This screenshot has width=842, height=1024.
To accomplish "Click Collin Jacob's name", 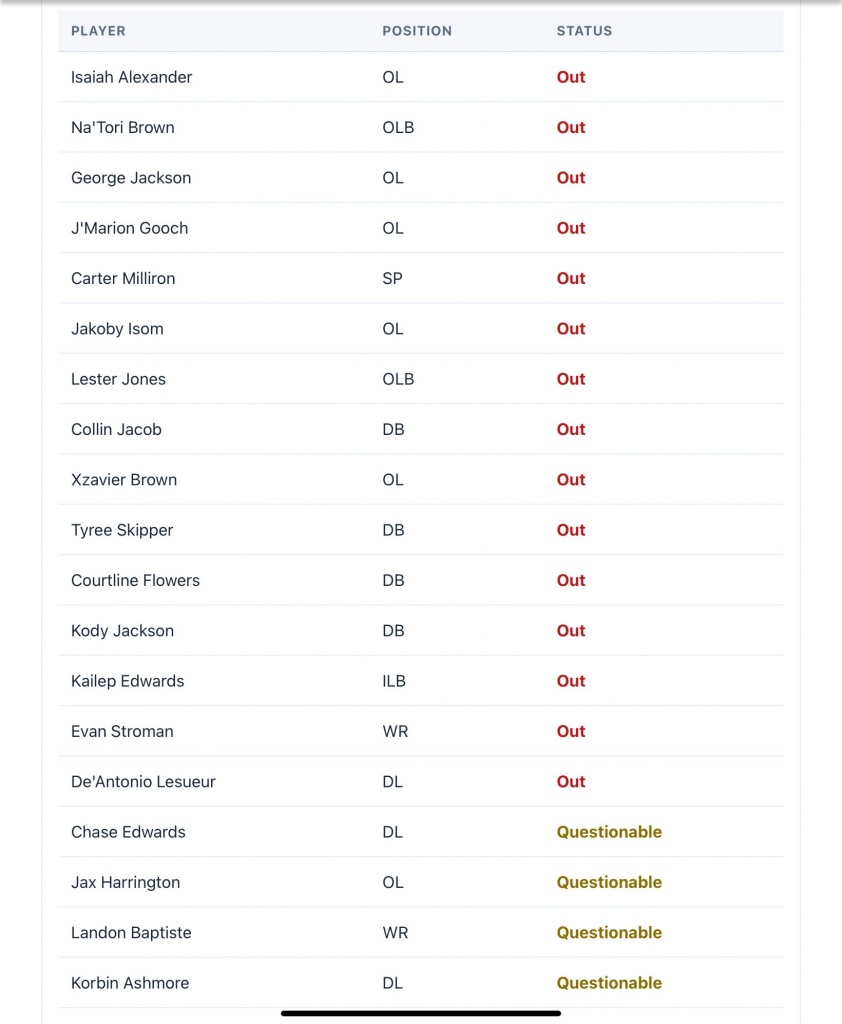I will [x=116, y=430].
